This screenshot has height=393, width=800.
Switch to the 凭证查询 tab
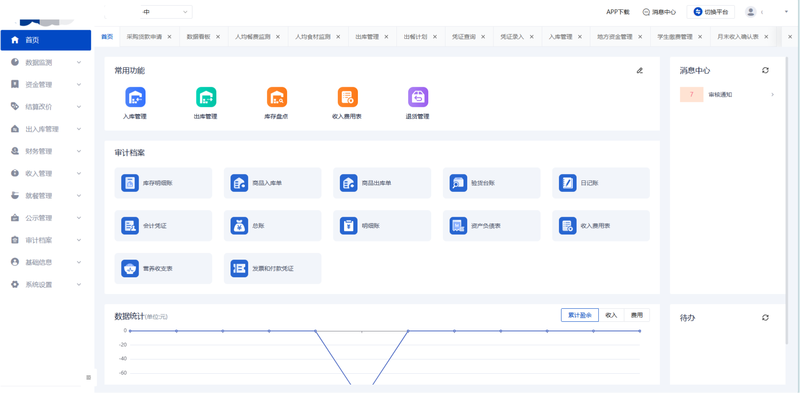click(x=464, y=37)
